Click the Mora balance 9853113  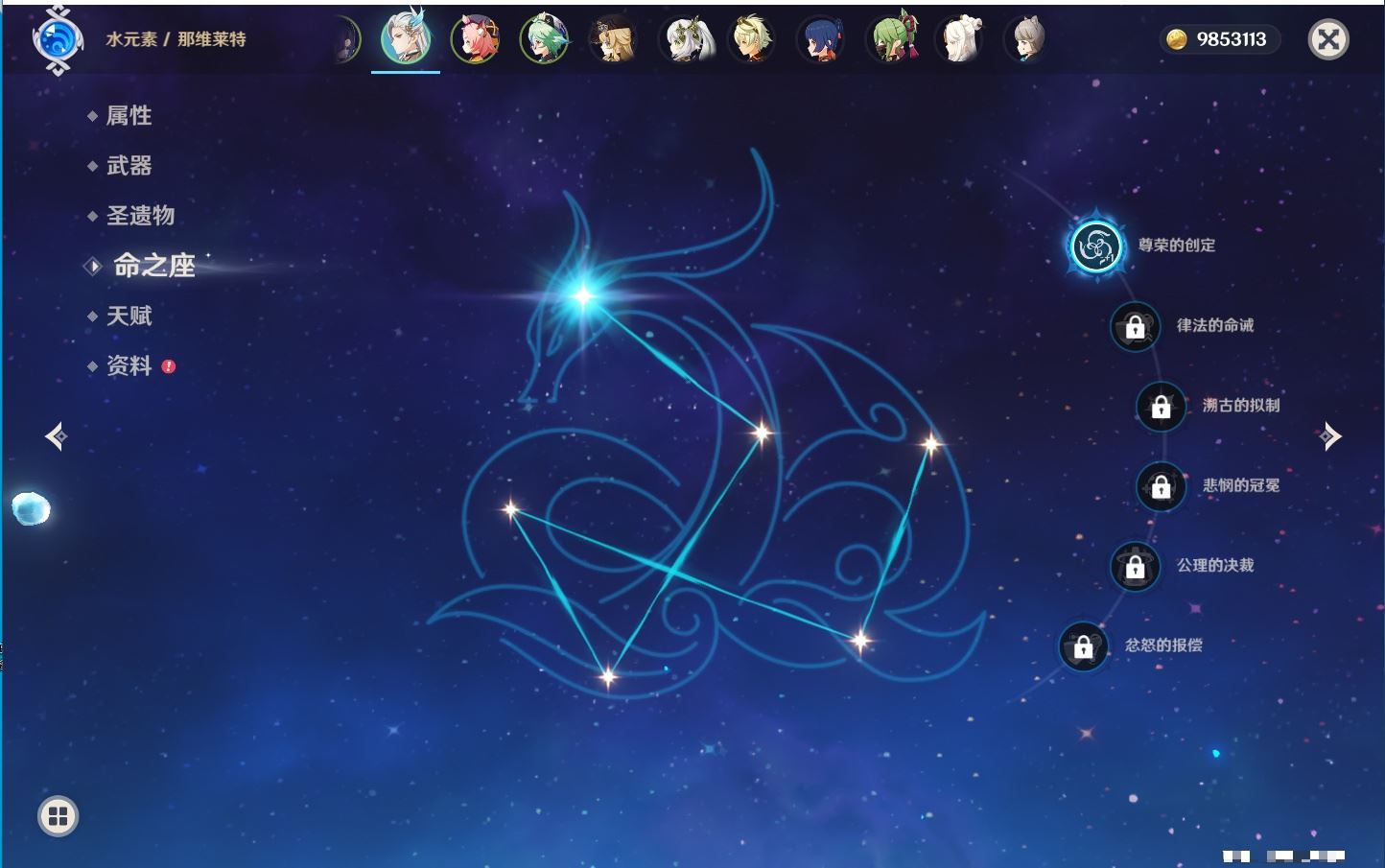(1232, 39)
